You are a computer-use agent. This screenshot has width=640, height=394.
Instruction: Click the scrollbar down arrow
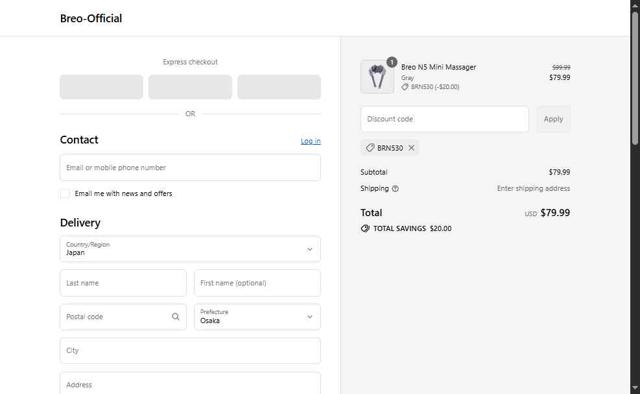pos(635,388)
